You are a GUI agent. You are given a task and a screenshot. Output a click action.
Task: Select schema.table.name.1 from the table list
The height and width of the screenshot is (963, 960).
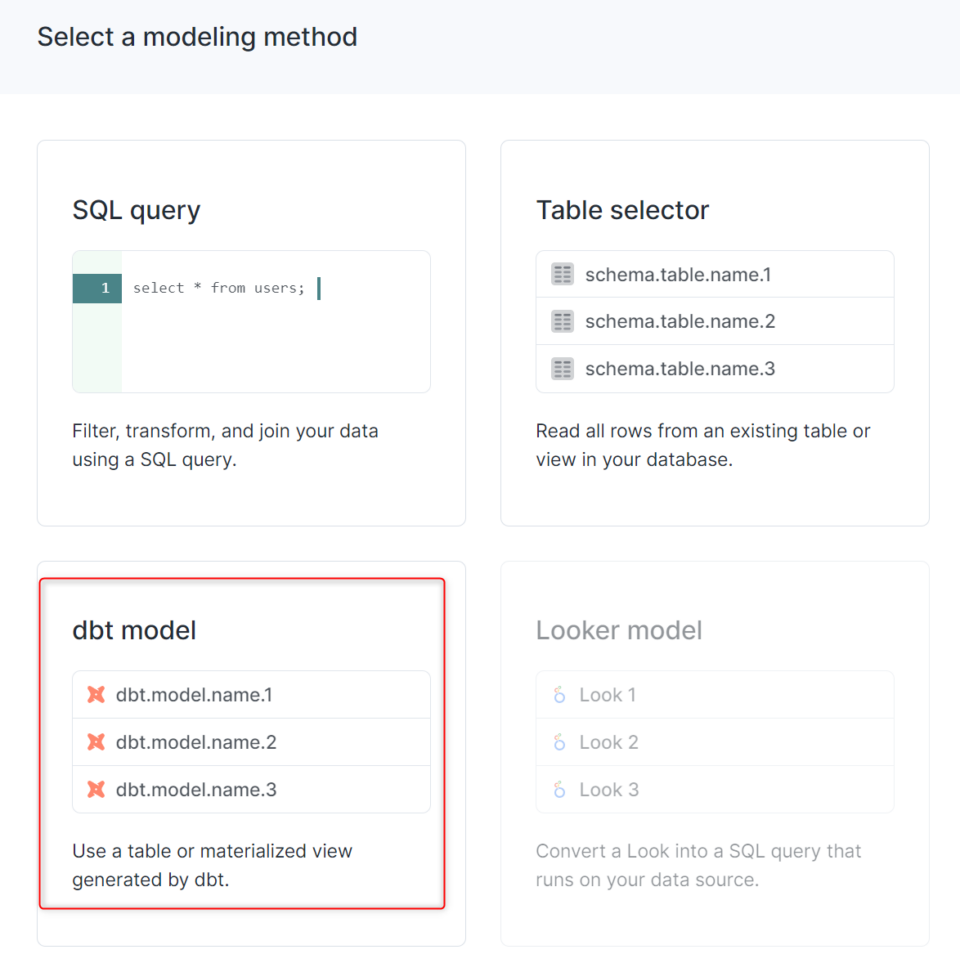pos(680,274)
